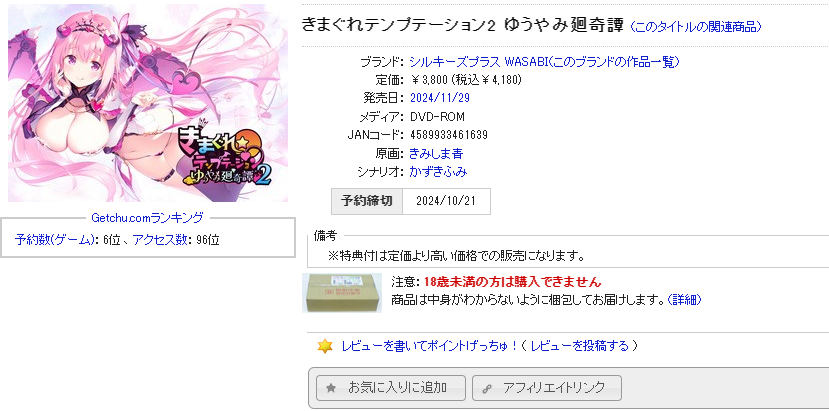Click the アクセス数 ranking link

160,240
